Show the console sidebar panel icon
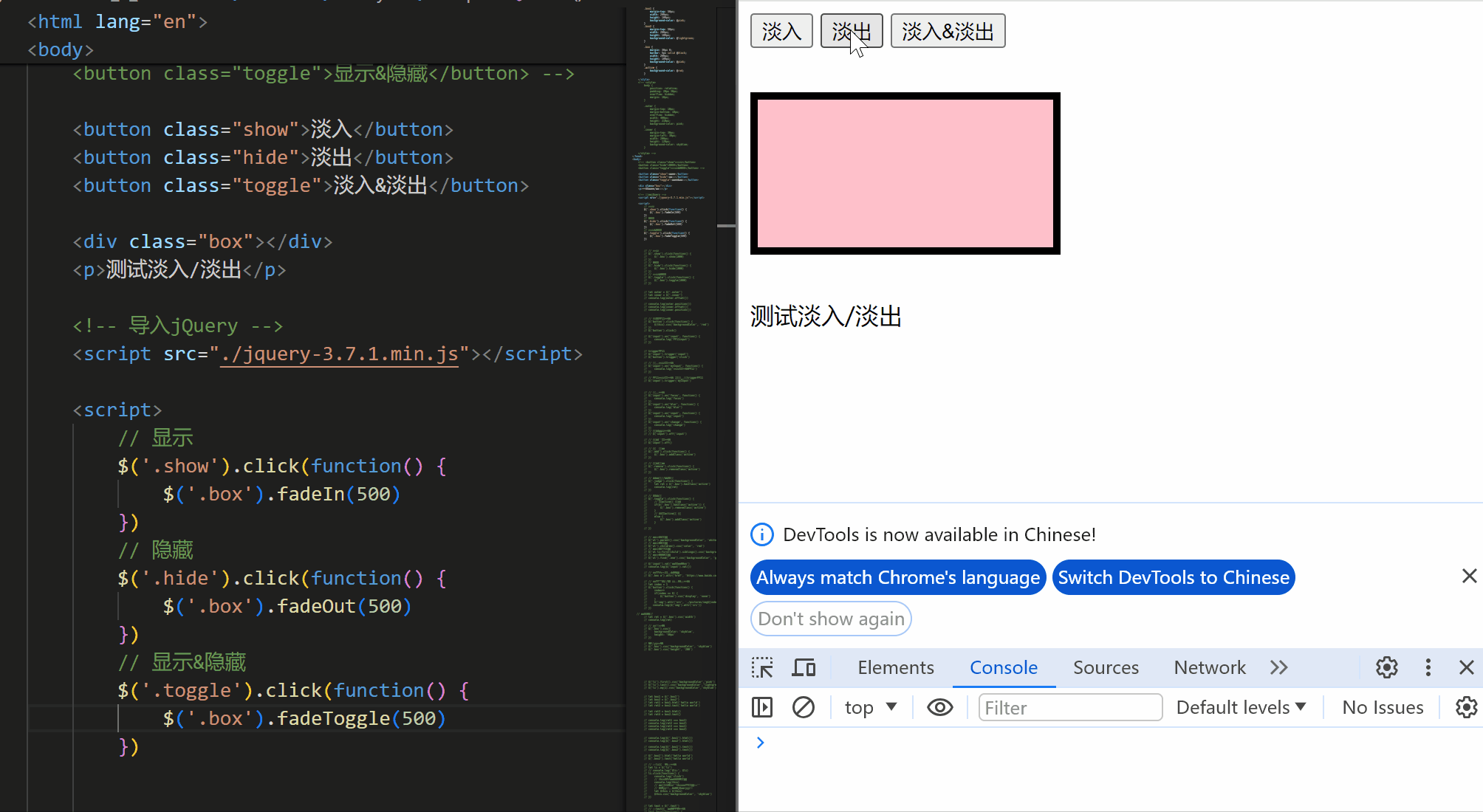This screenshot has width=1483, height=812. [x=762, y=708]
